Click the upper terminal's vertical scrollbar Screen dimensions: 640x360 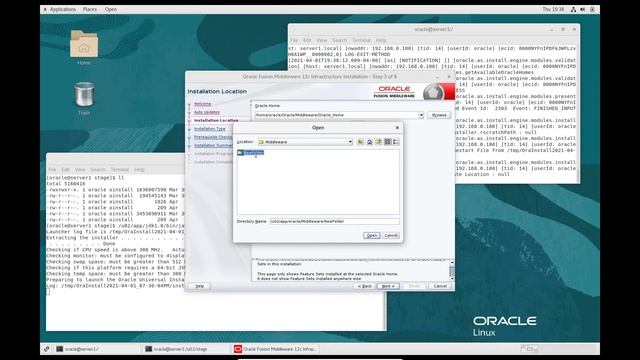pos(578,113)
